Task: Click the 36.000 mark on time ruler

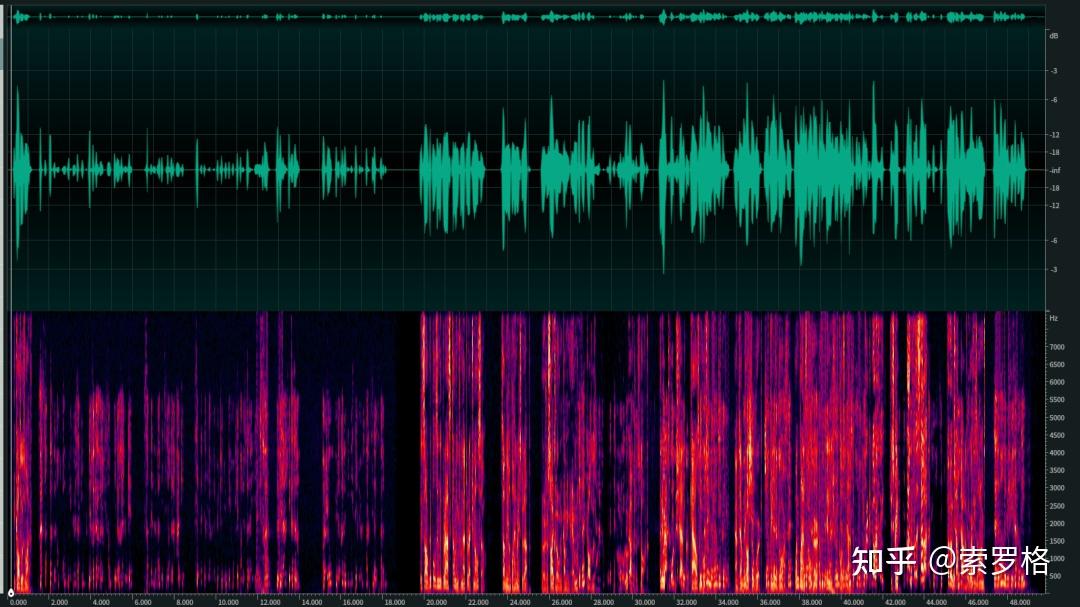Action: (x=769, y=602)
